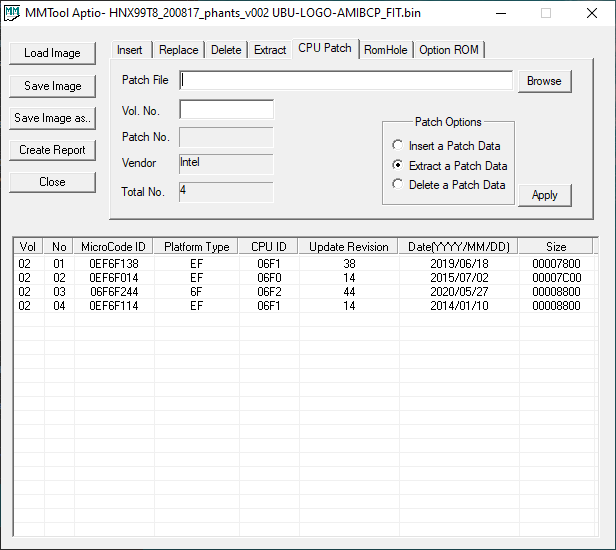
Task: Open the Option ROM tab
Action: coord(449,50)
